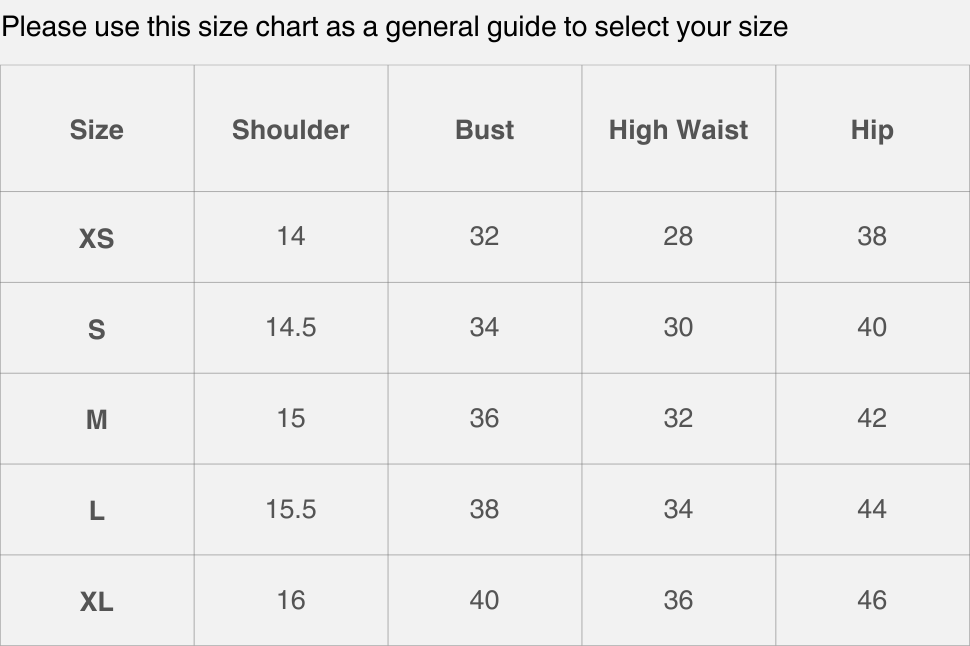The image size is (970, 646).
Task: Click the Size column header
Action: (x=97, y=130)
